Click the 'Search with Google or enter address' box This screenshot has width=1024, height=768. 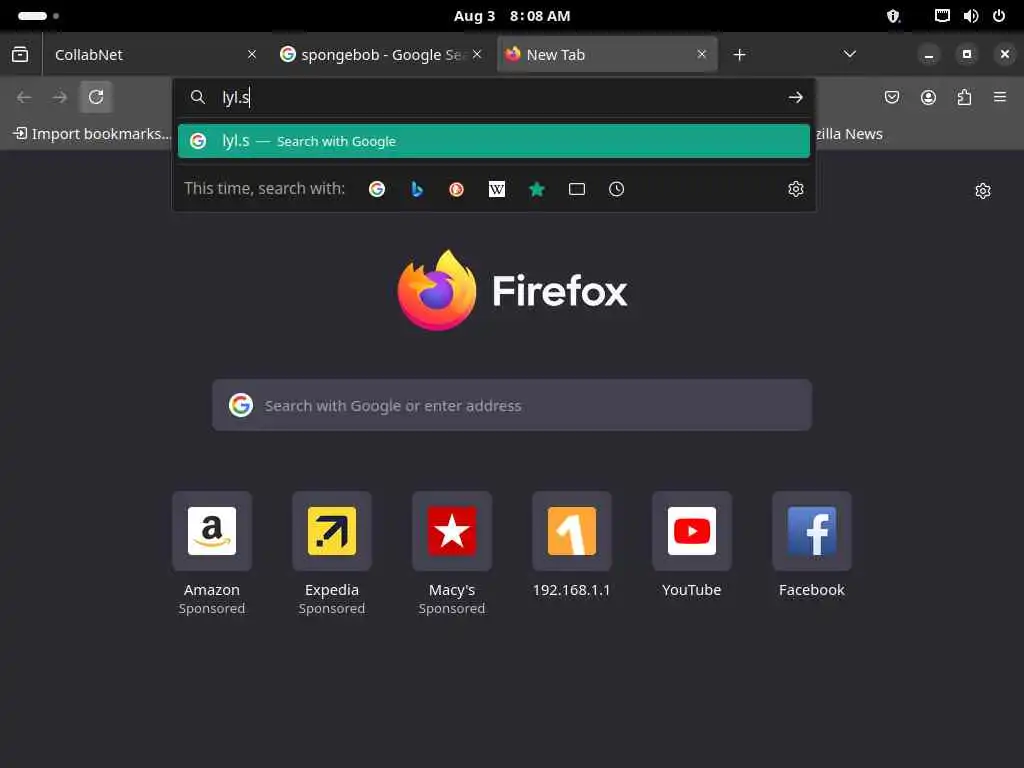[x=512, y=406]
